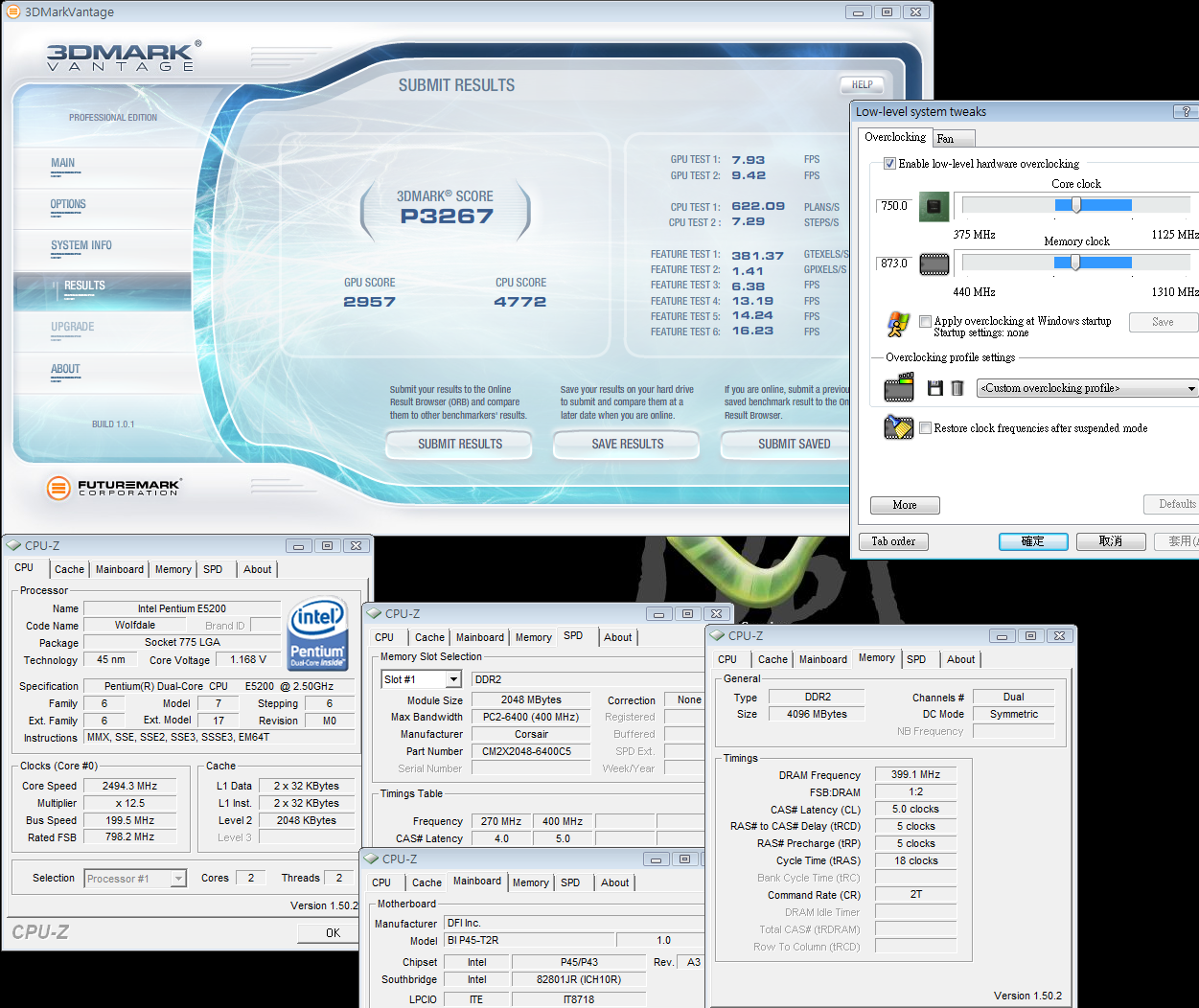Click the Save startup settings button
This screenshot has height=1008, width=1199.
pyautogui.click(x=1164, y=322)
